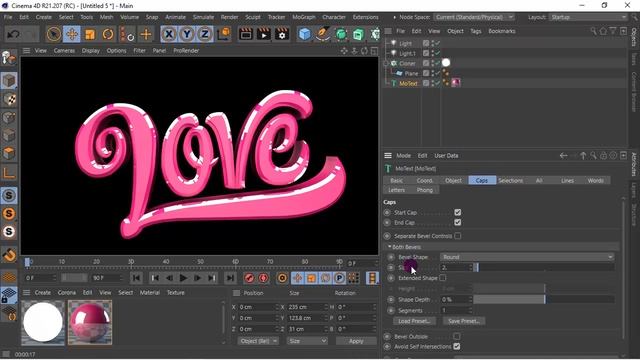Select the MoText object

click(408, 83)
